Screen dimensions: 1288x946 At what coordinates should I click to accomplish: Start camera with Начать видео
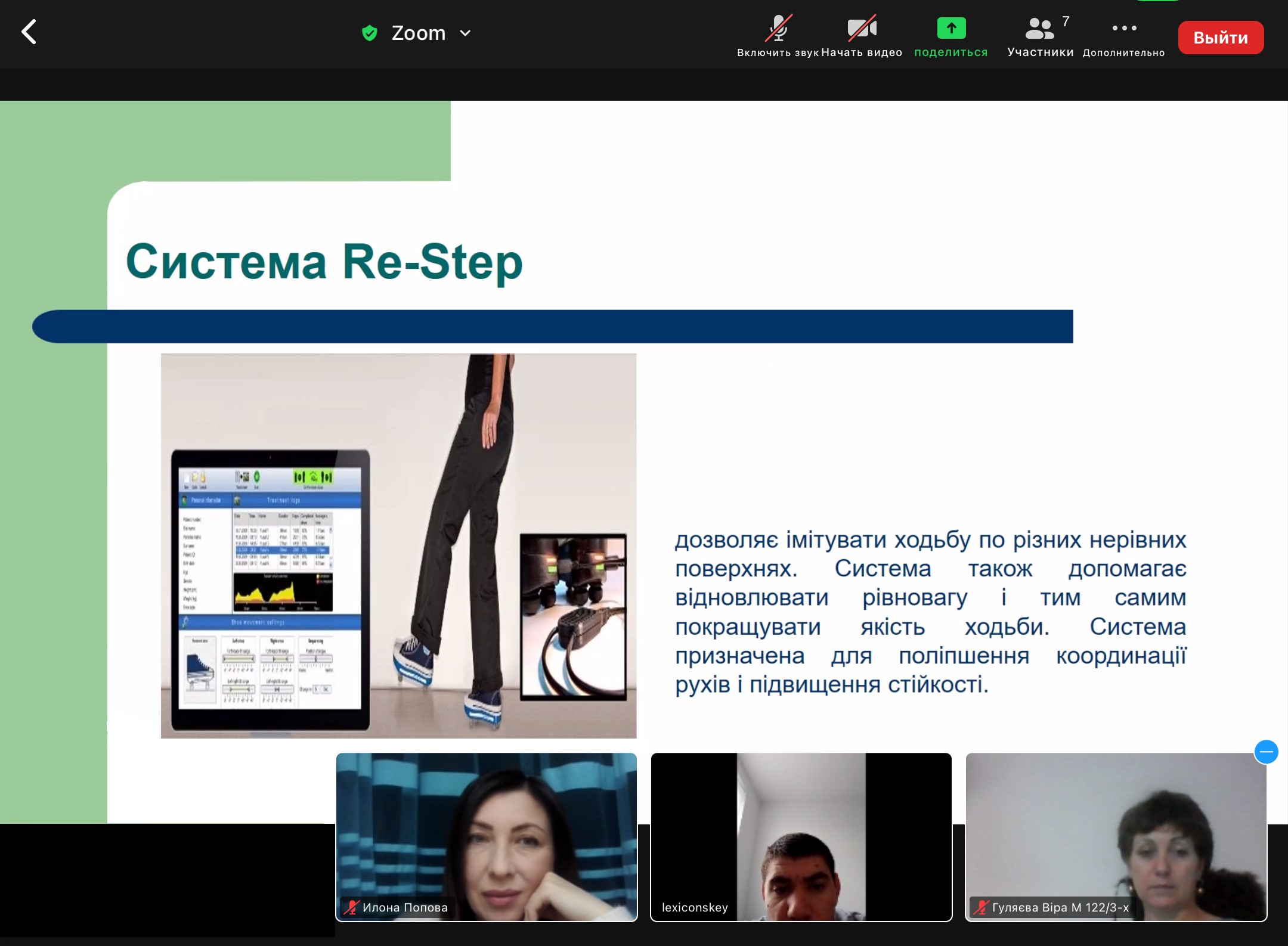(x=862, y=36)
